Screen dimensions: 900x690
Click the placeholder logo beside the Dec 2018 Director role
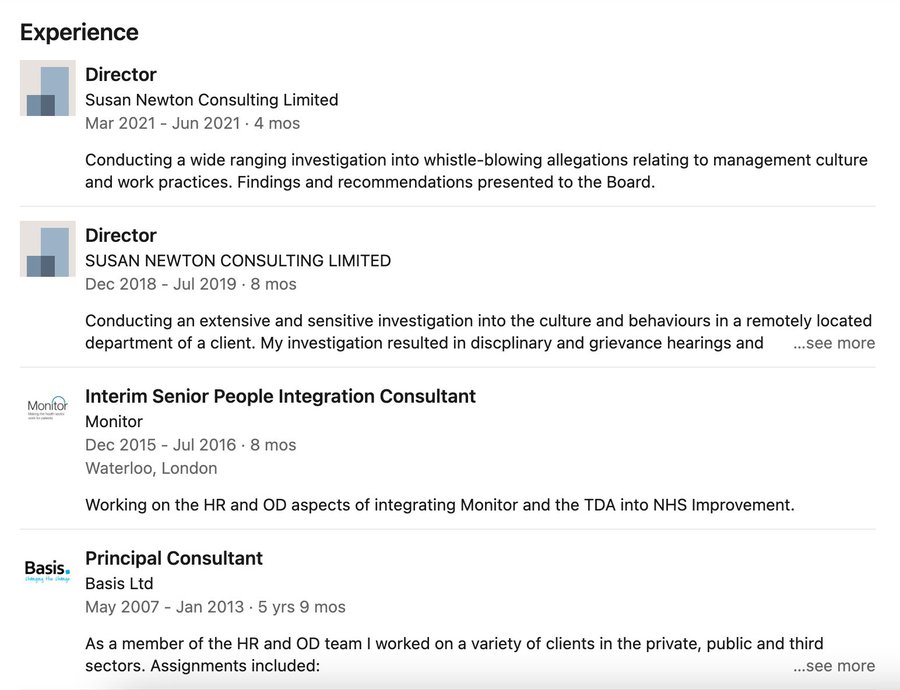pyautogui.click(x=47, y=249)
